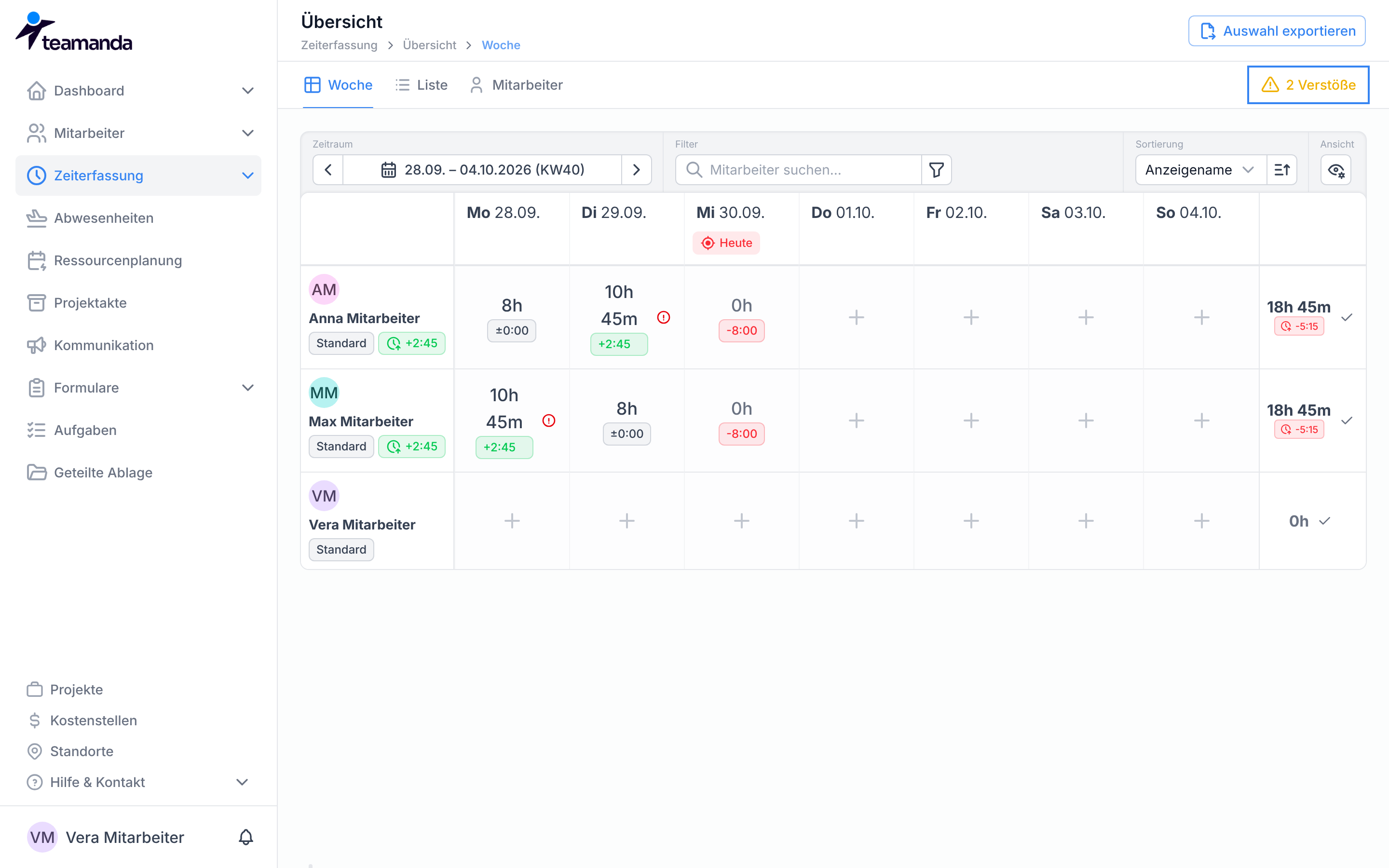
Task: Expand the Dashboard menu chevron
Action: pyautogui.click(x=247, y=91)
